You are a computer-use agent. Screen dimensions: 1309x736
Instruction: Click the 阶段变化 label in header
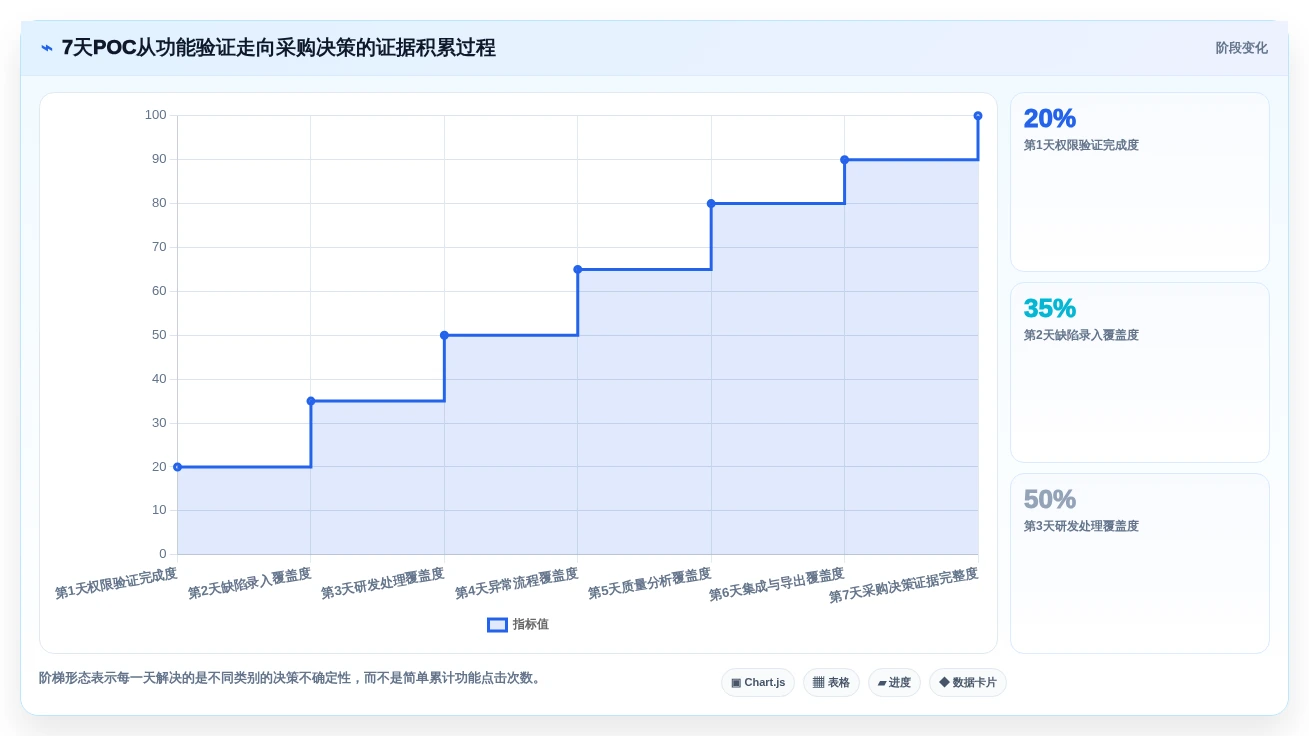(x=1241, y=48)
